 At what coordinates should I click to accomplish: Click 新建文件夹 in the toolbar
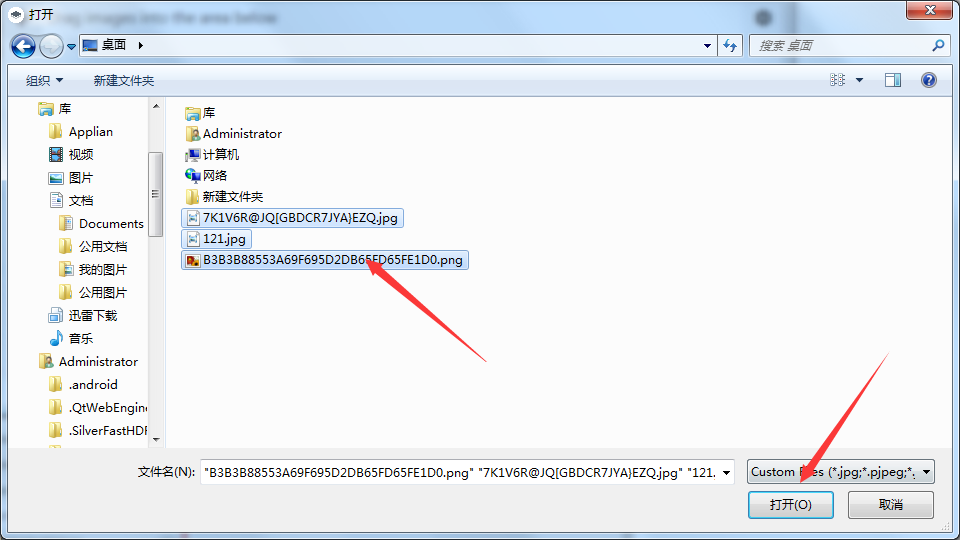(124, 80)
